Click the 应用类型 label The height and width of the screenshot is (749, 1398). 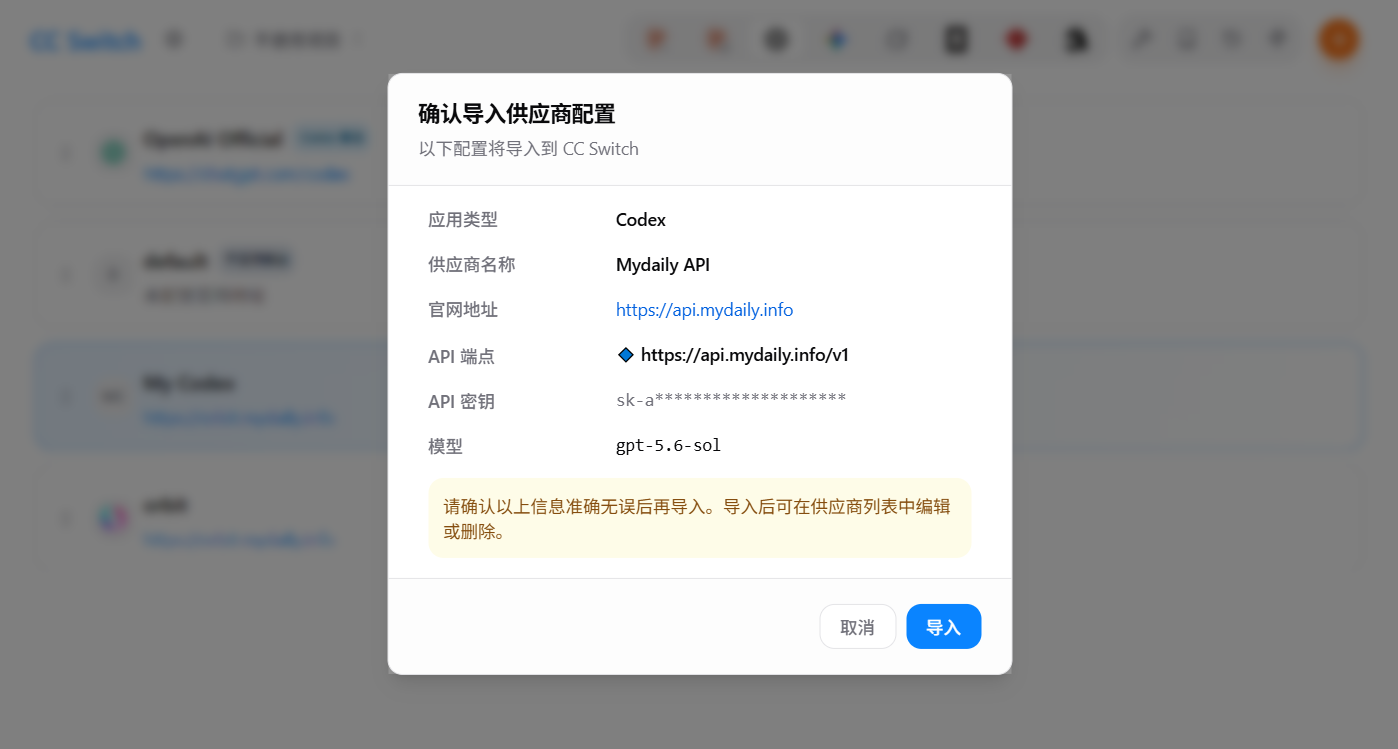pyautogui.click(x=463, y=220)
